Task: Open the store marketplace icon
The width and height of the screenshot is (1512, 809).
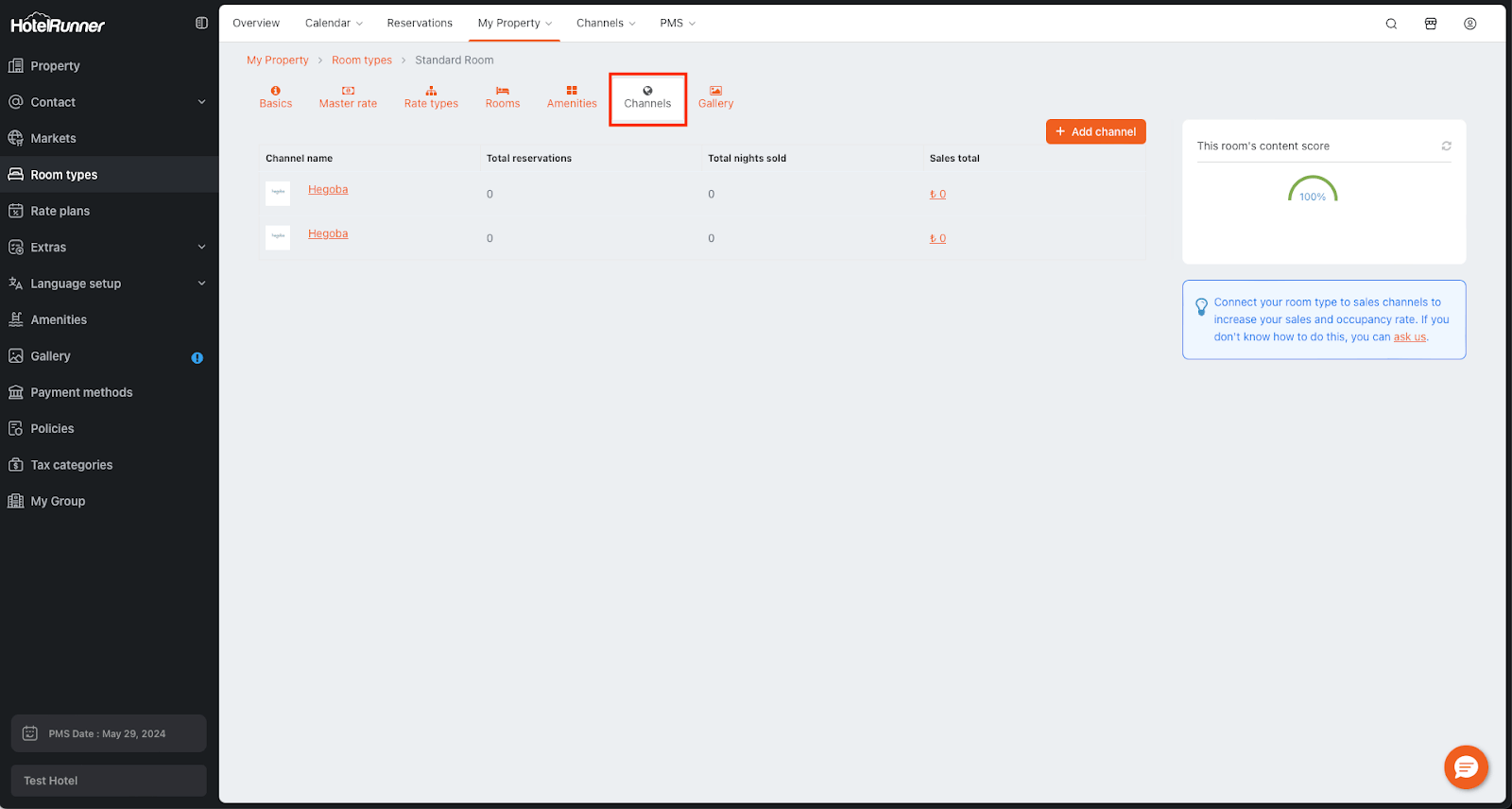Action: point(1431,24)
